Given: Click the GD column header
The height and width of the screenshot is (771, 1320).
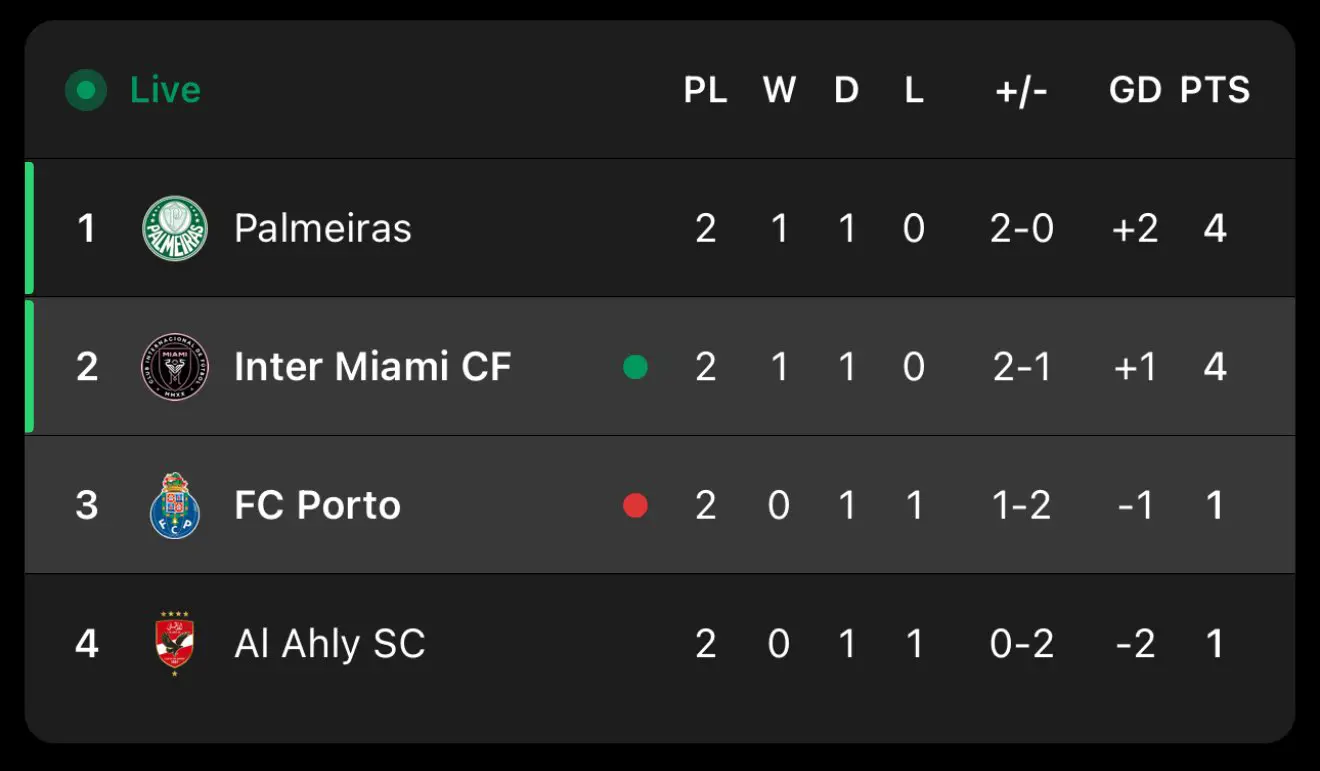Looking at the screenshot, I should tap(1135, 90).
